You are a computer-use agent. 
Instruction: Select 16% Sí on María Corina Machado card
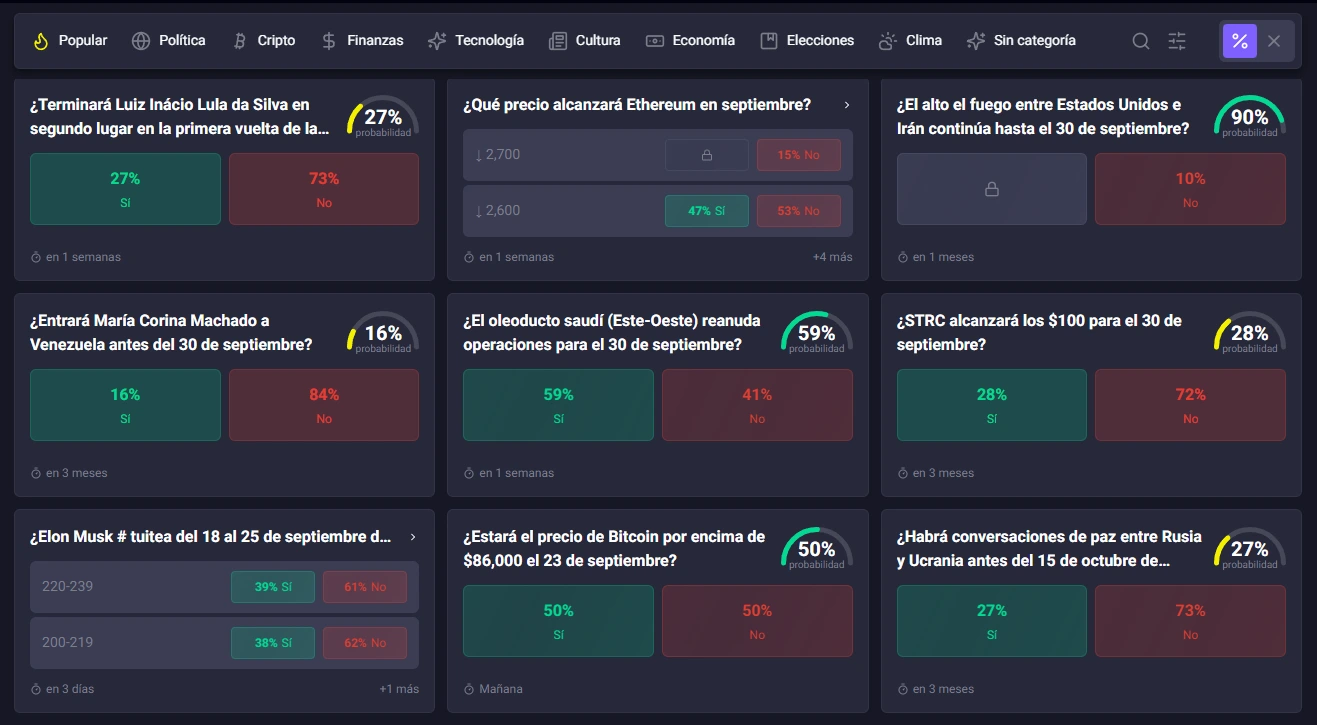[125, 405]
